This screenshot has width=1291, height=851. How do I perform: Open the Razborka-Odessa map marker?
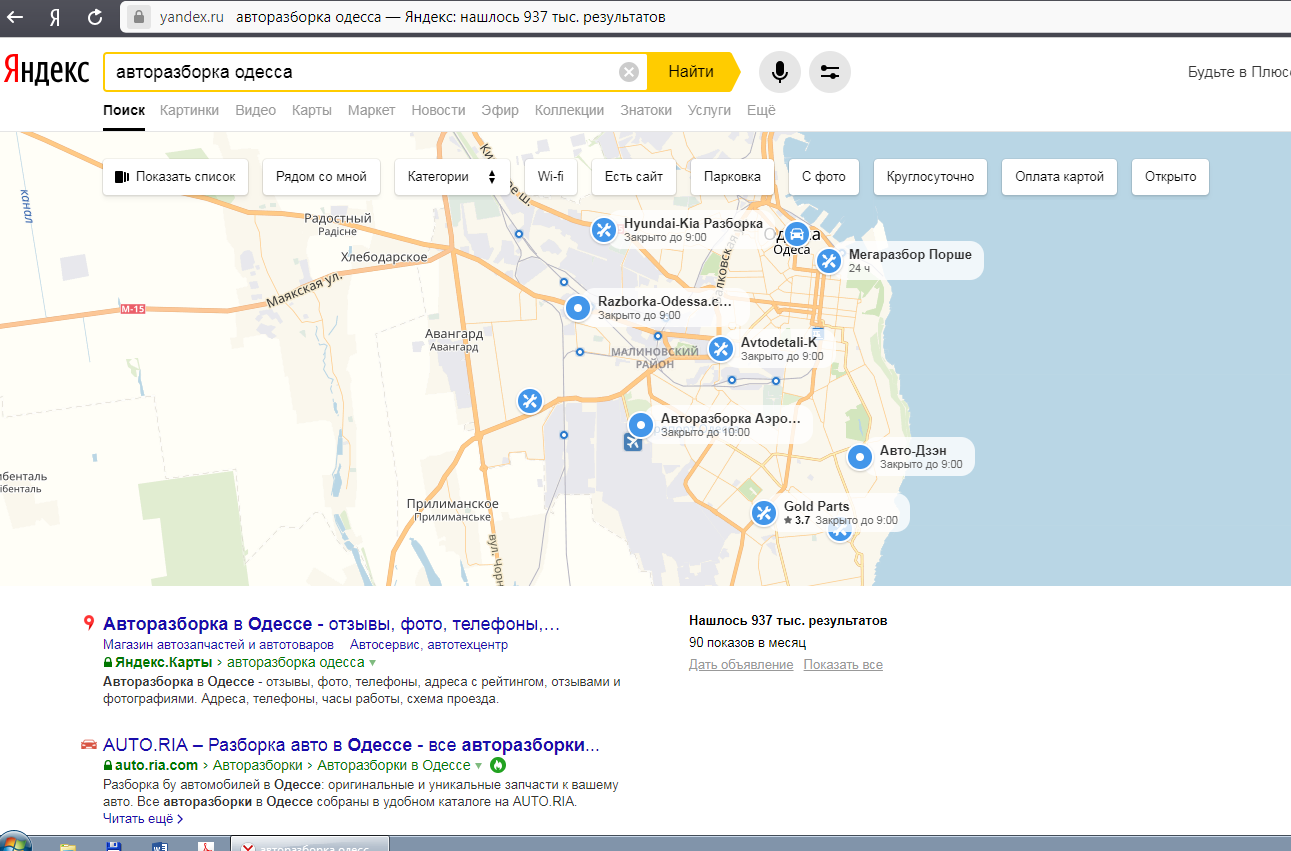tap(578, 307)
